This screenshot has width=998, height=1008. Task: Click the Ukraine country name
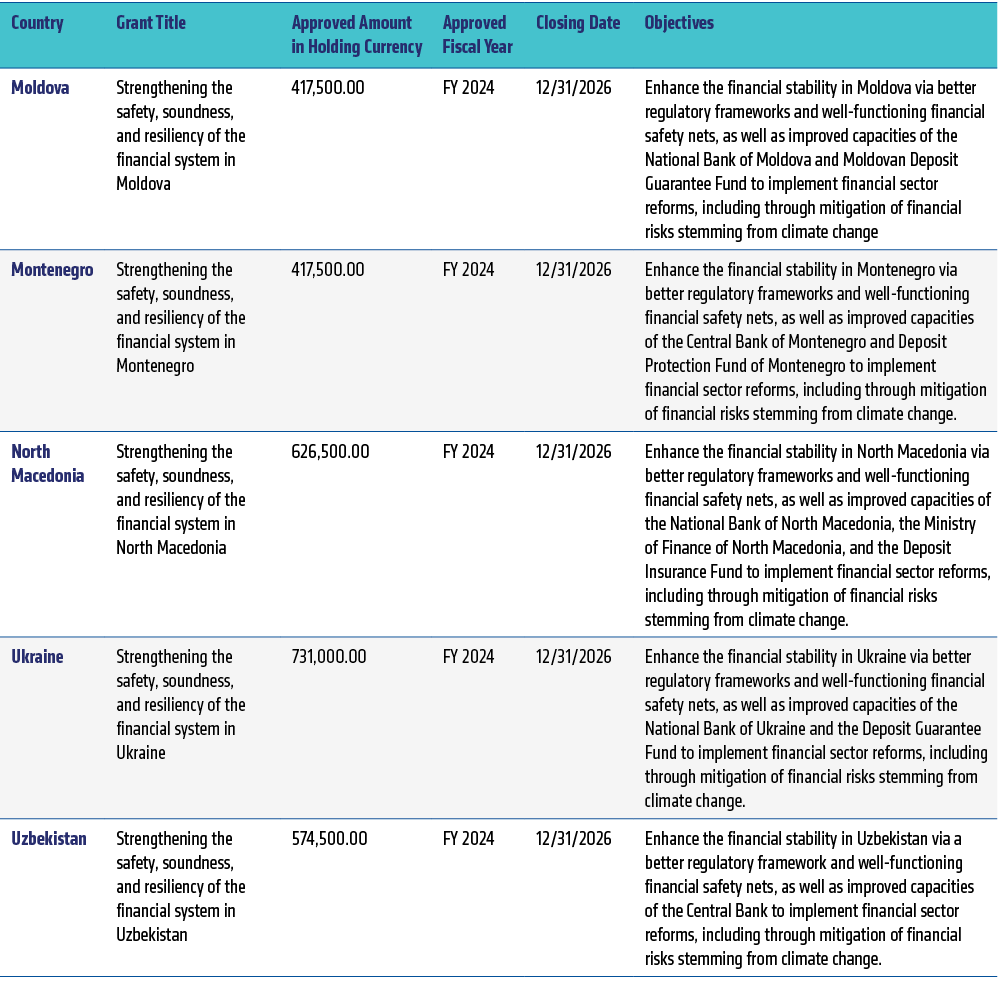click(37, 657)
